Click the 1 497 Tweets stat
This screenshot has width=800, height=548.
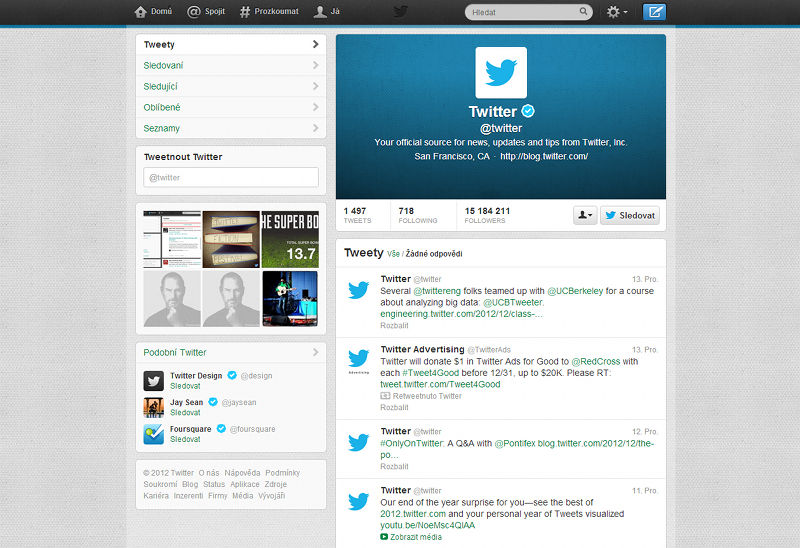point(357,215)
